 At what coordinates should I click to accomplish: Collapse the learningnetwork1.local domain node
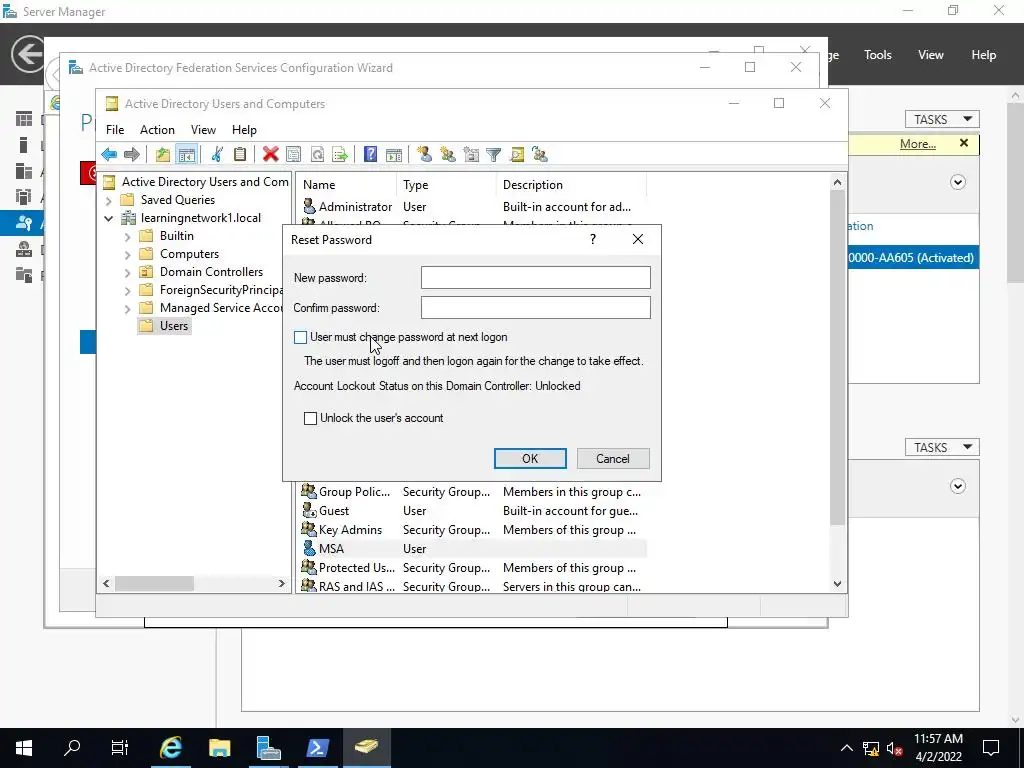[x=109, y=218]
